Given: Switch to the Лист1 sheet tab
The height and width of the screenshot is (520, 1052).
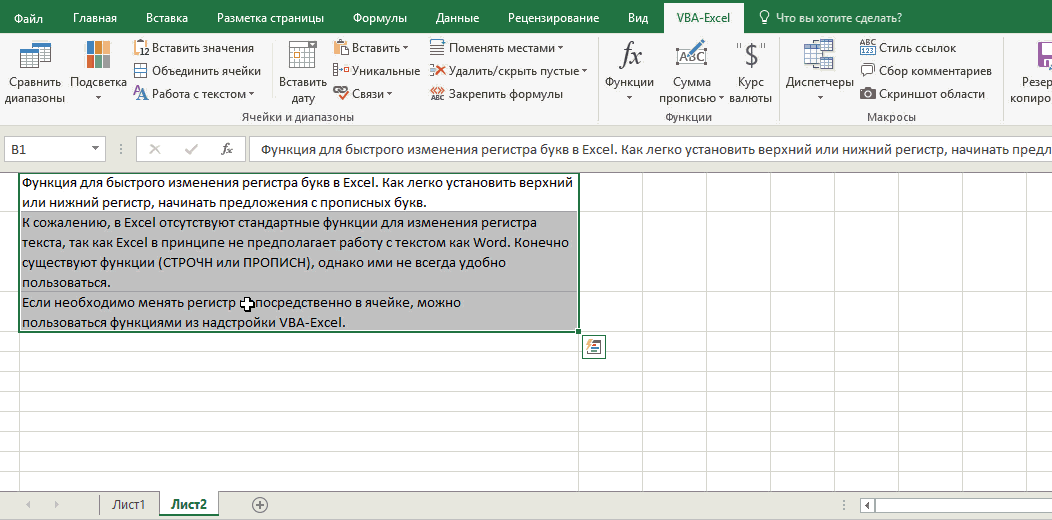Looking at the screenshot, I should coord(128,505).
